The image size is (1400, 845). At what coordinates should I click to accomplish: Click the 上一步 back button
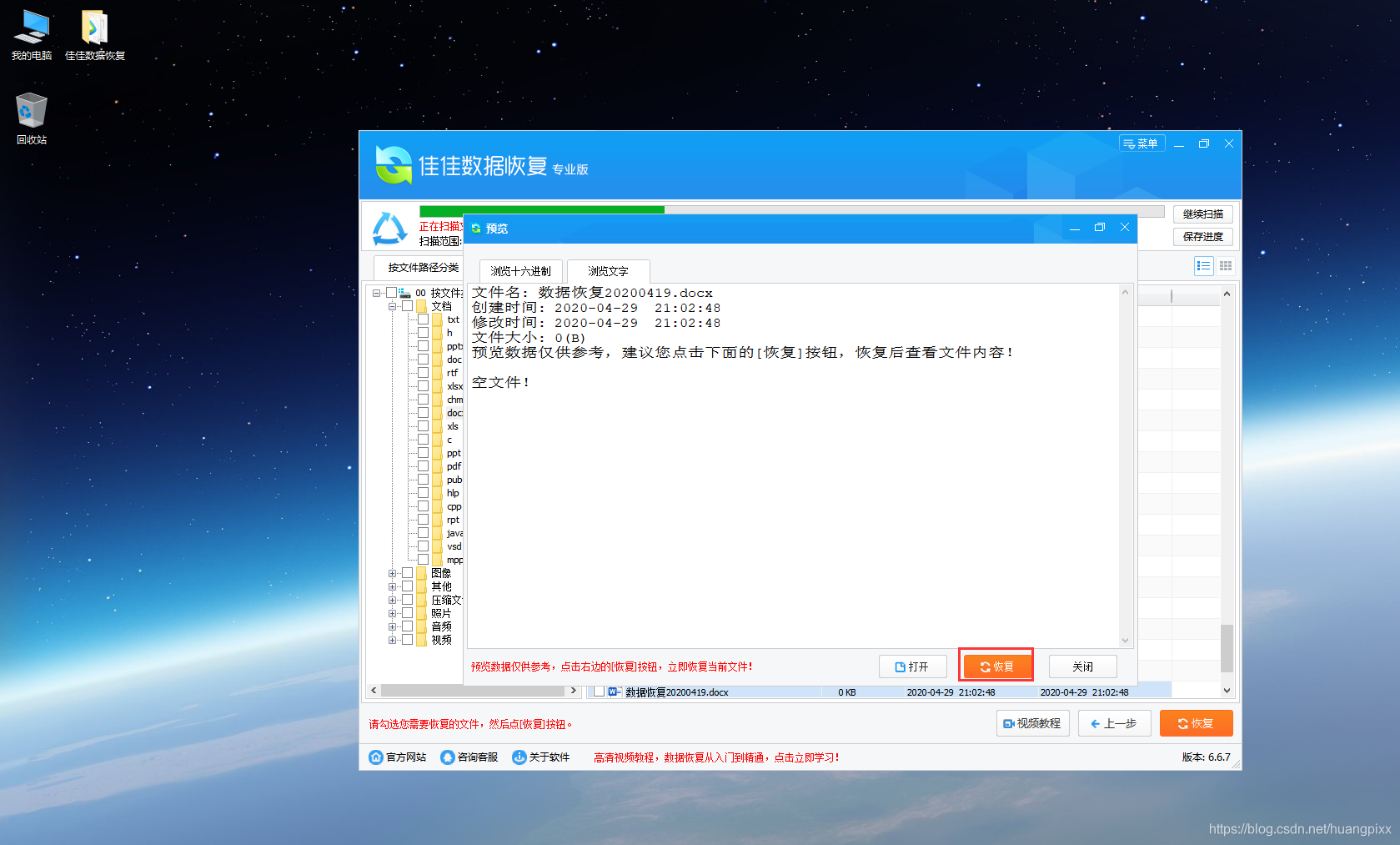tap(1114, 723)
